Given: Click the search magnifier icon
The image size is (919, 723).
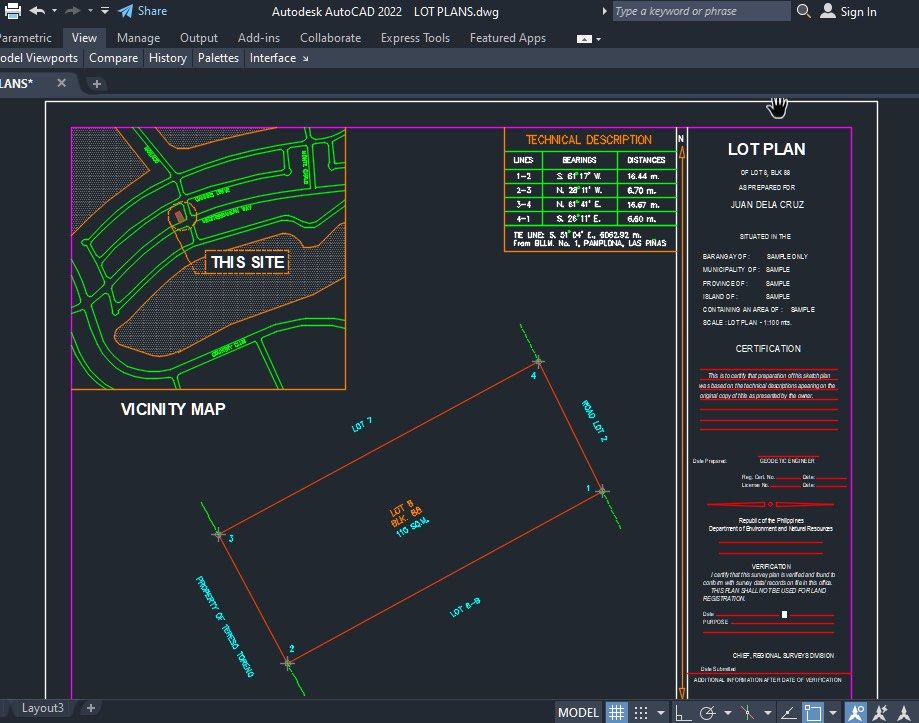Looking at the screenshot, I should [x=804, y=11].
